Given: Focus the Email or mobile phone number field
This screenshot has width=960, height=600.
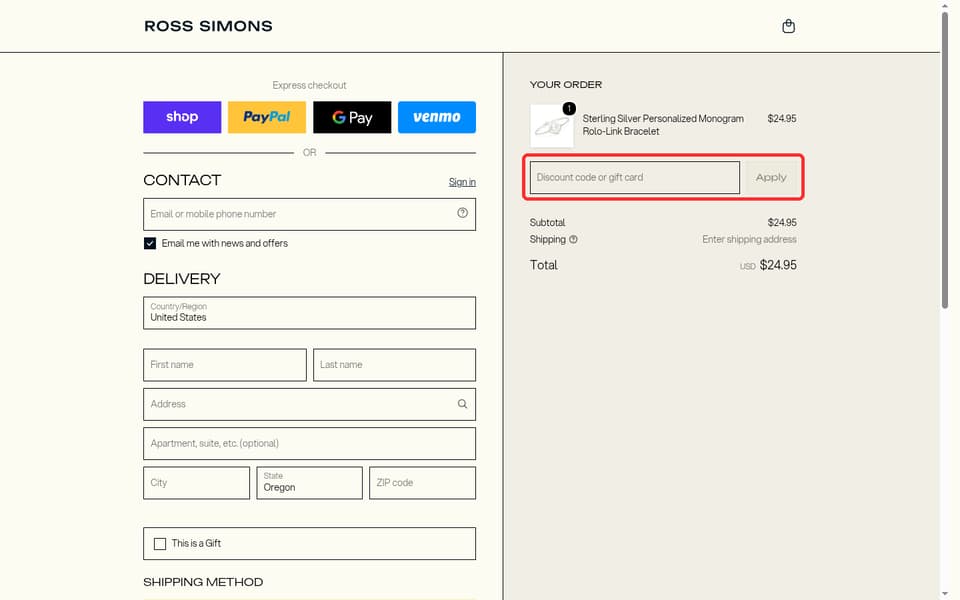Looking at the screenshot, I should pos(309,214).
